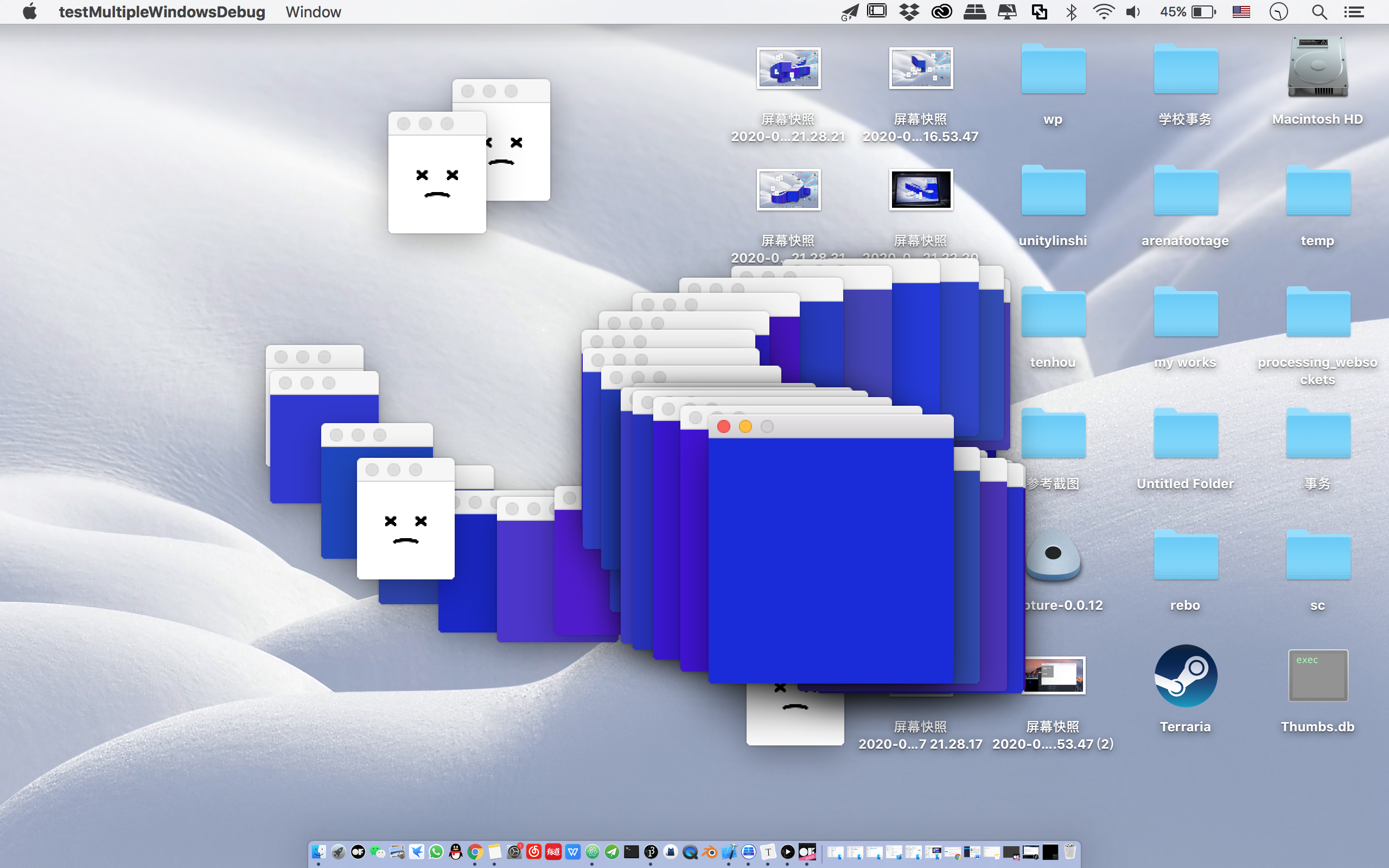Open Preview in the Dock
The width and height of the screenshot is (1389, 868).
click(x=397, y=852)
